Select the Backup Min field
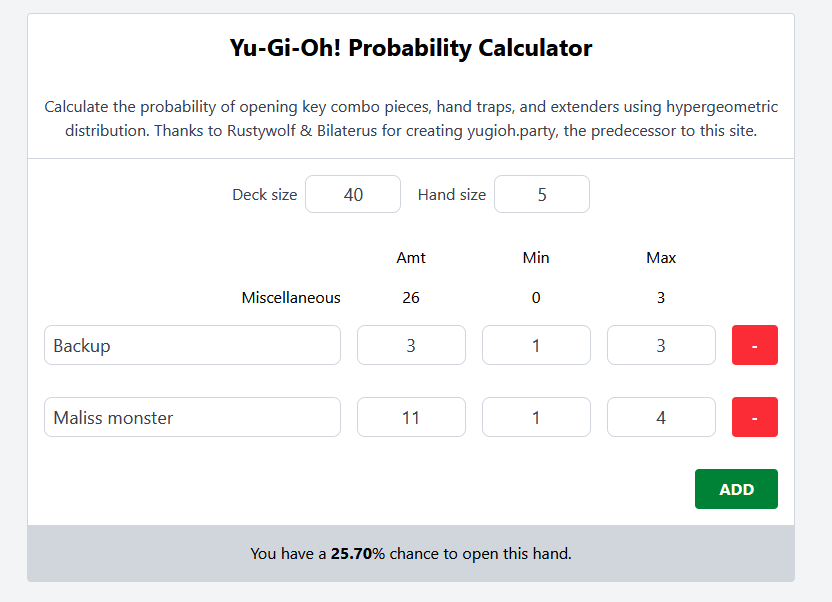Image resolution: width=832 pixels, height=602 pixels. pyautogui.click(x=536, y=345)
